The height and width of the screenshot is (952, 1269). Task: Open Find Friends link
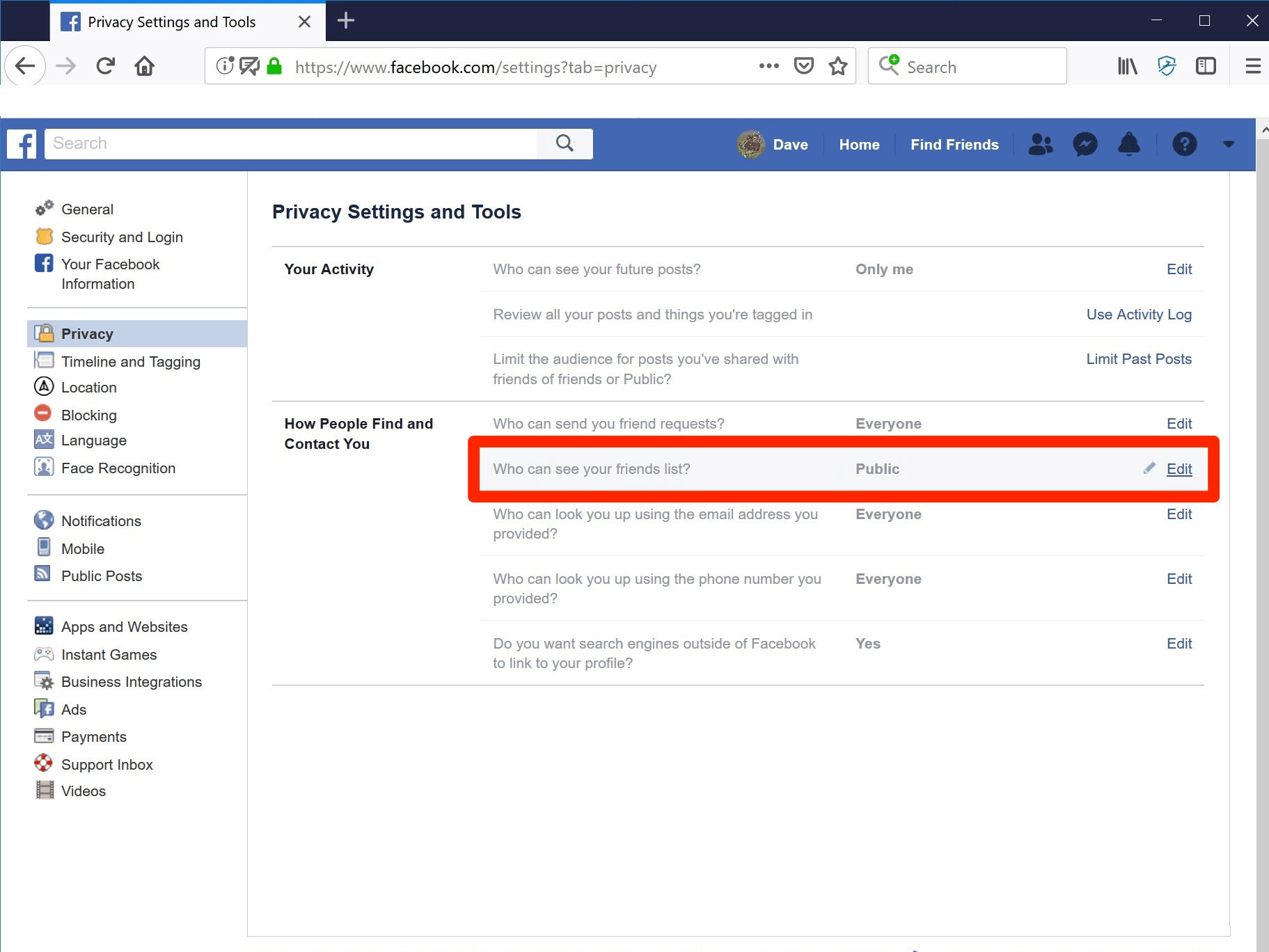click(954, 145)
